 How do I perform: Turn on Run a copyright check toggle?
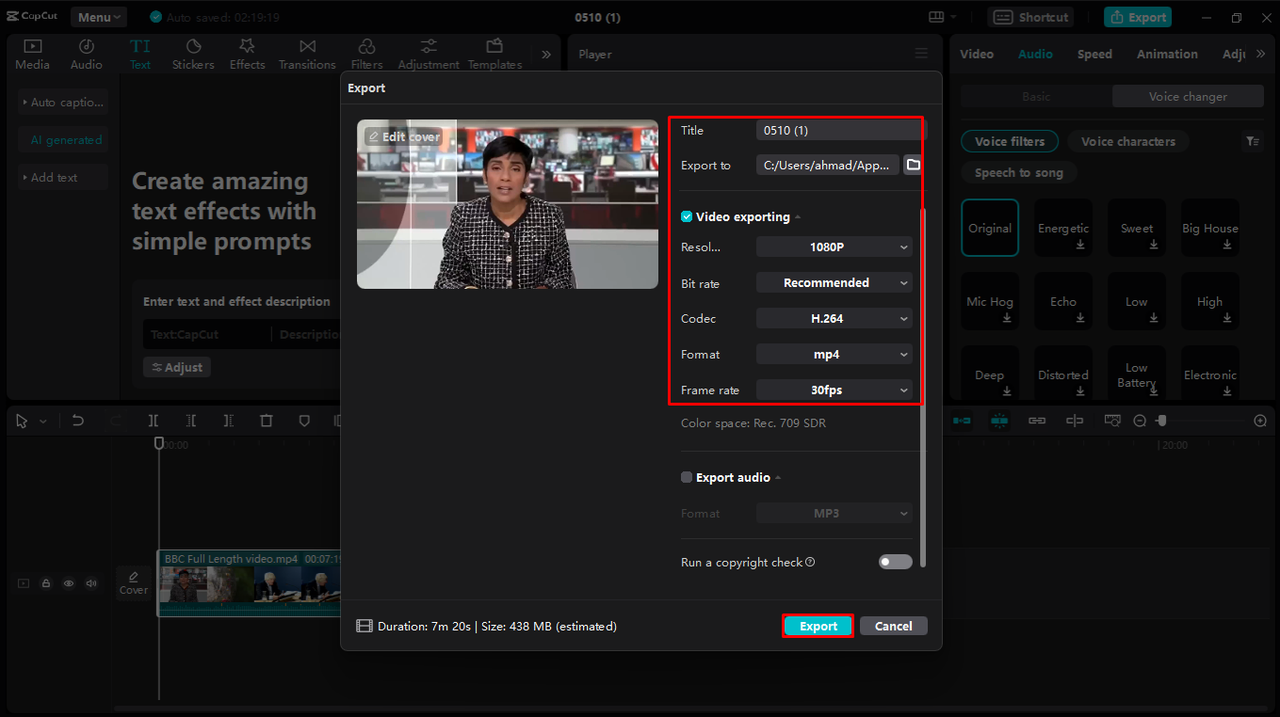895,562
